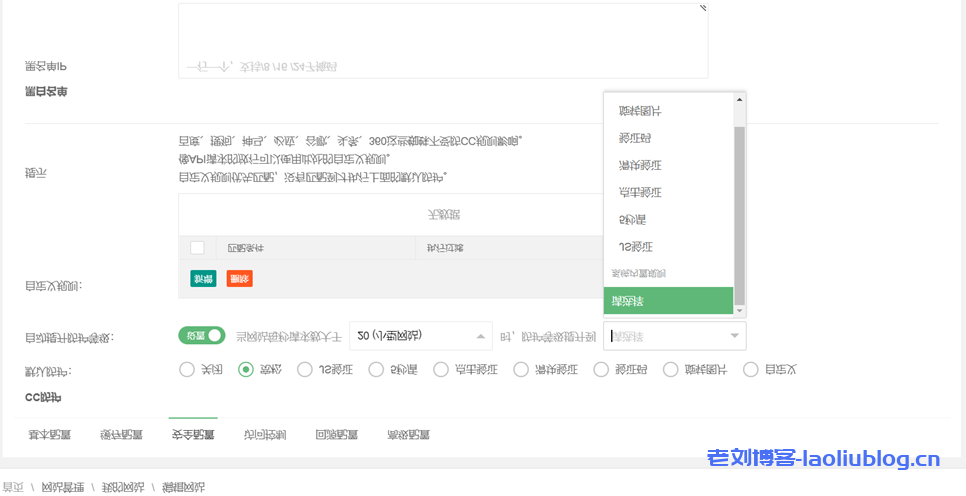Pick 点击验证 from the open dropdown list
The image size is (966, 496).
[640, 192]
